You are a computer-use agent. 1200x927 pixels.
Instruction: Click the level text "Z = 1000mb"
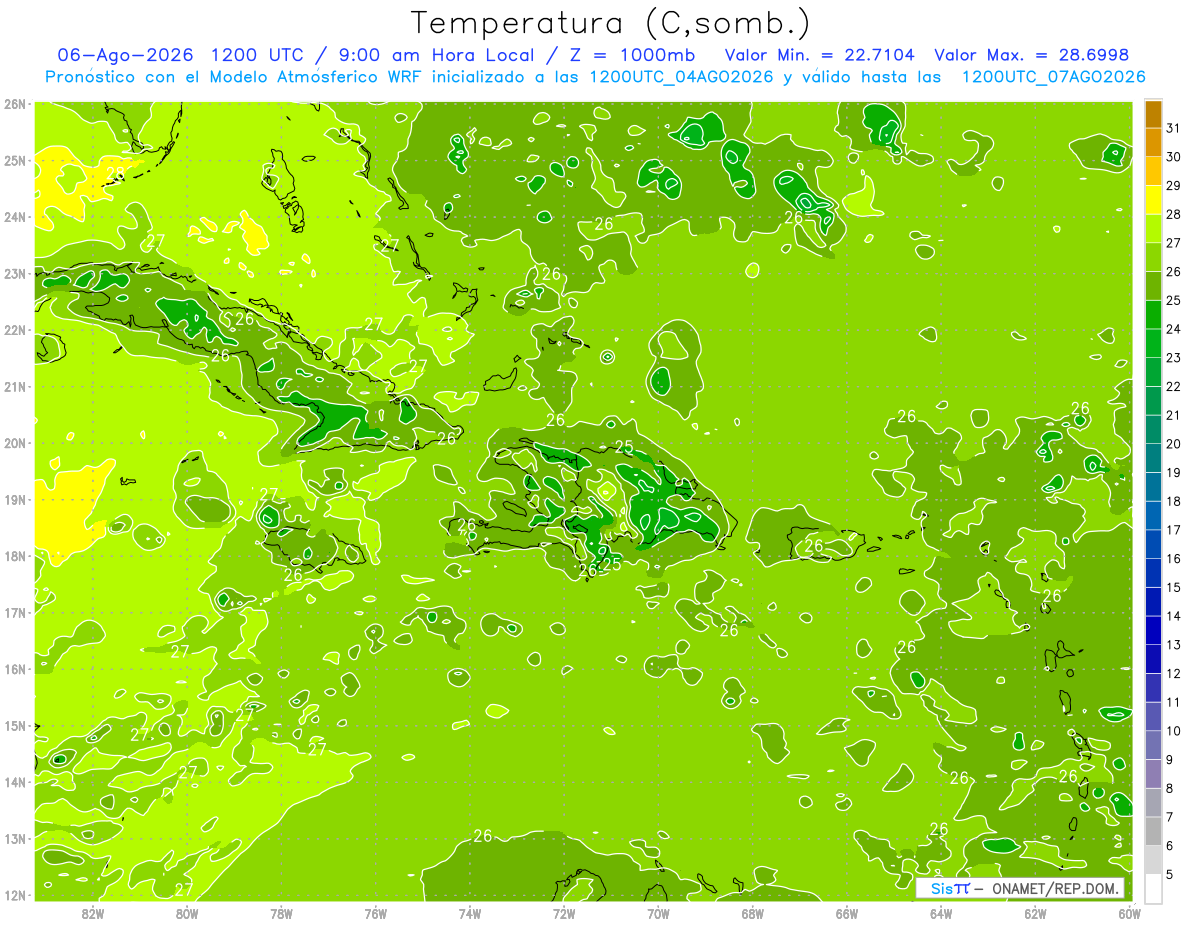[634, 55]
